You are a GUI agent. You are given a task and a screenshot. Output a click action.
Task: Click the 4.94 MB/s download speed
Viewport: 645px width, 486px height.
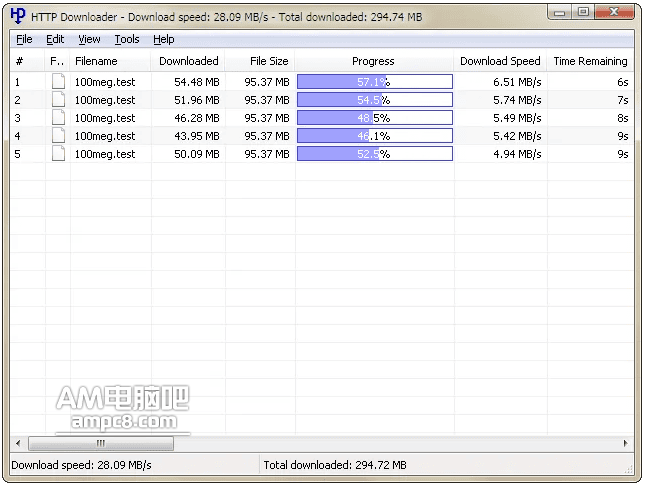517,154
